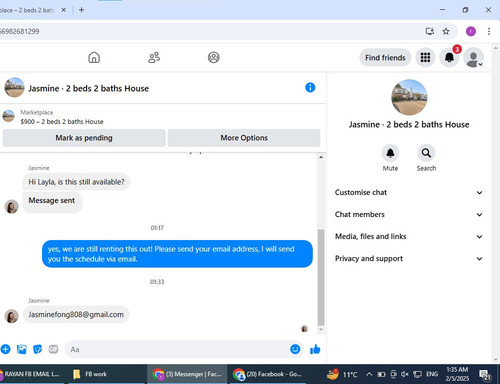
Task: Click the 'Jasmine · 2 beds 2 baths House' chat title
Action: 88,88
